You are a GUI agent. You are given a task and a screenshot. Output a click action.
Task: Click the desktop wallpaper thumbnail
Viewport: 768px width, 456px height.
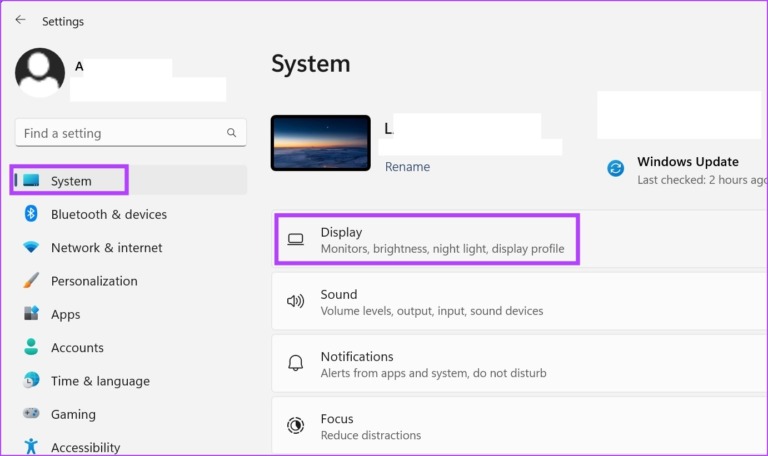320,142
